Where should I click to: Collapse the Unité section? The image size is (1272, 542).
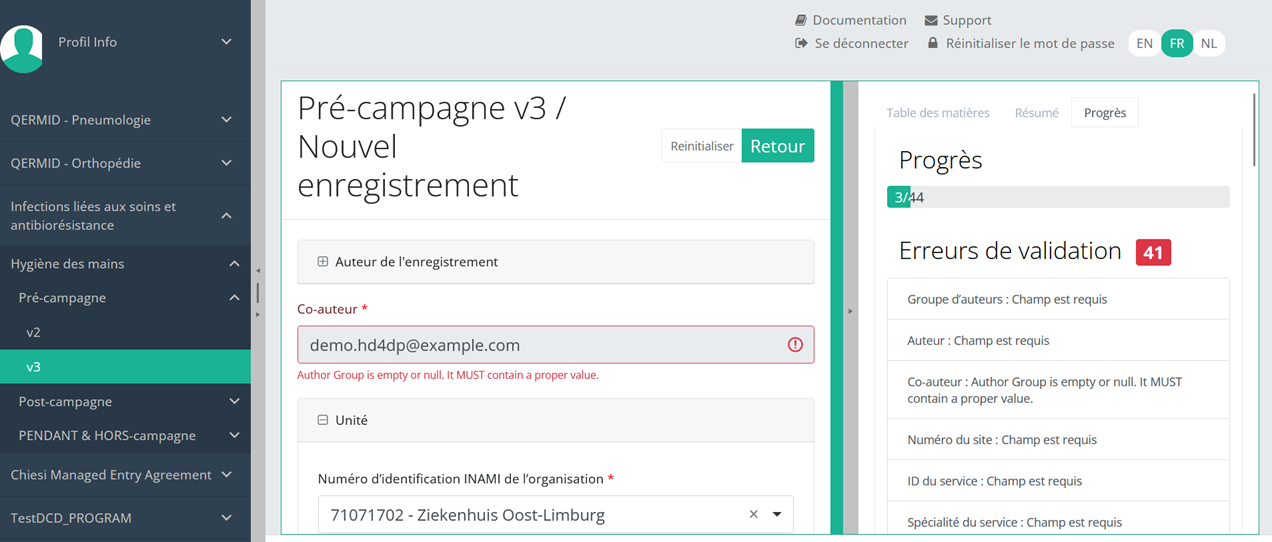[x=323, y=420]
